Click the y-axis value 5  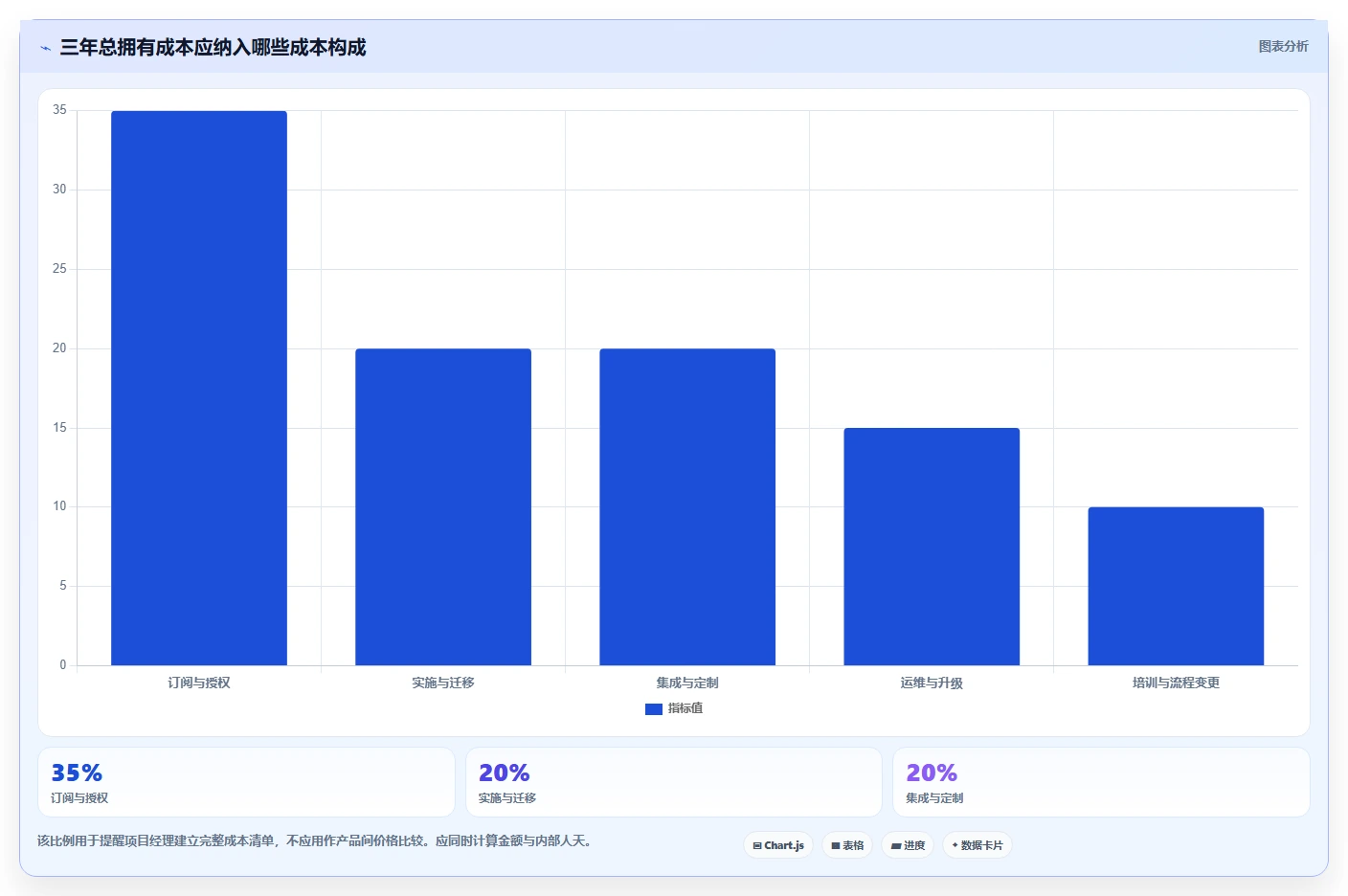click(63, 586)
